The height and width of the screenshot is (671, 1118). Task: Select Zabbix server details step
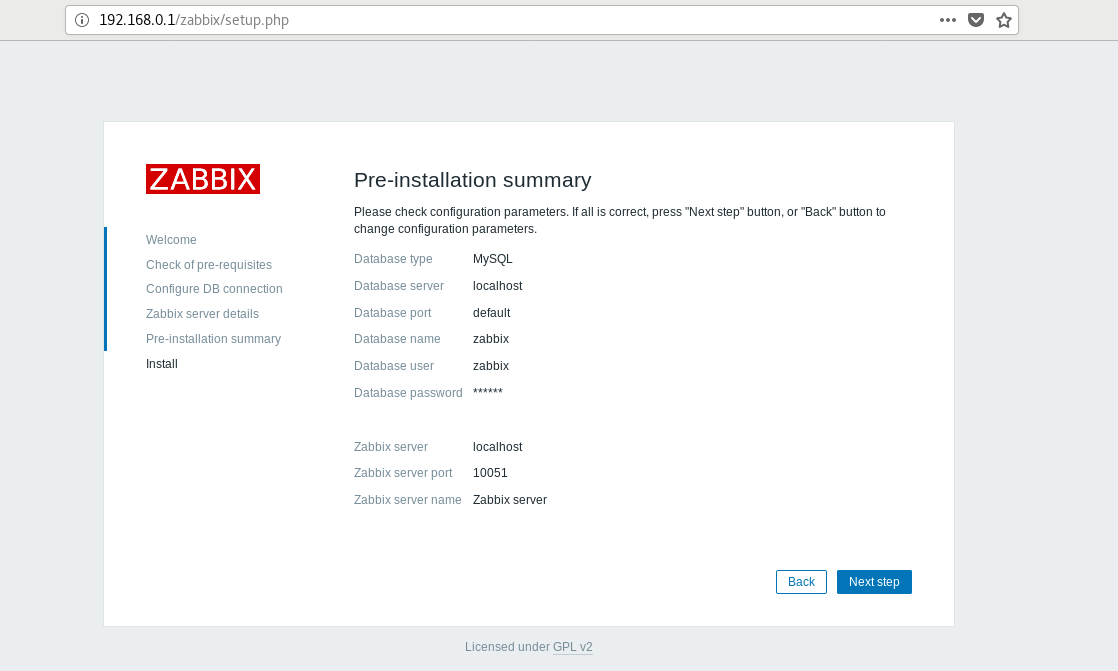tap(202, 314)
